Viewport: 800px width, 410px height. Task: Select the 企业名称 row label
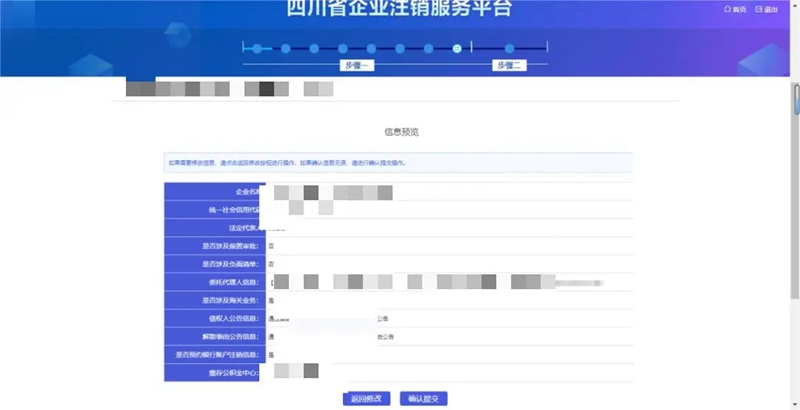215,192
